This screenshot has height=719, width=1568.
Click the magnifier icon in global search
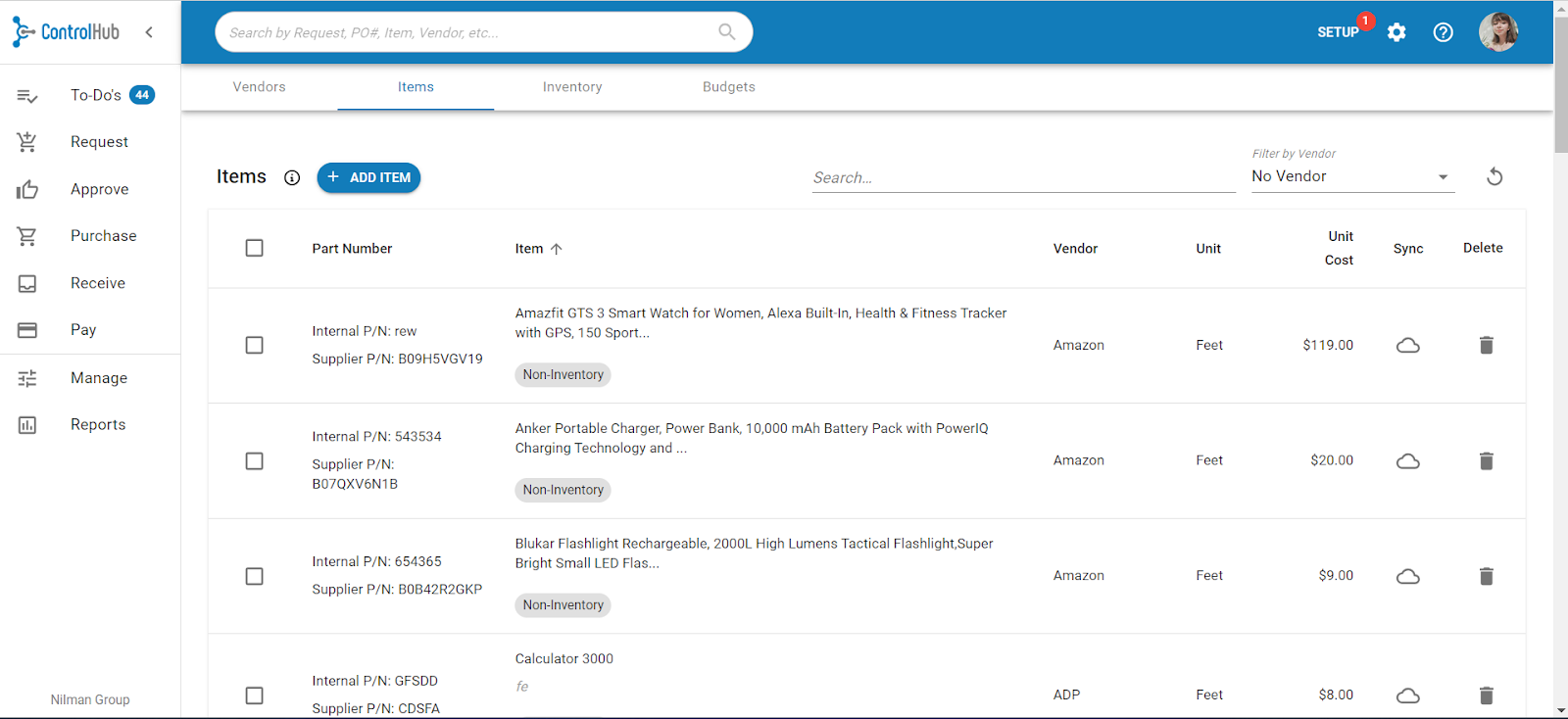pyautogui.click(x=727, y=32)
